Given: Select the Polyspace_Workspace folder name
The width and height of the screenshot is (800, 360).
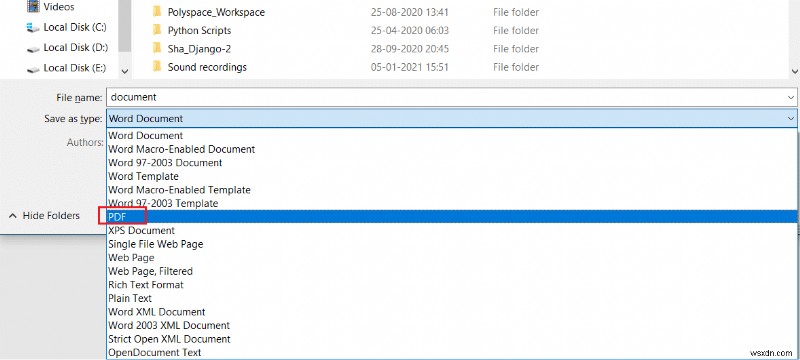Looking at the screenshot, I should (x=216, y=12).
